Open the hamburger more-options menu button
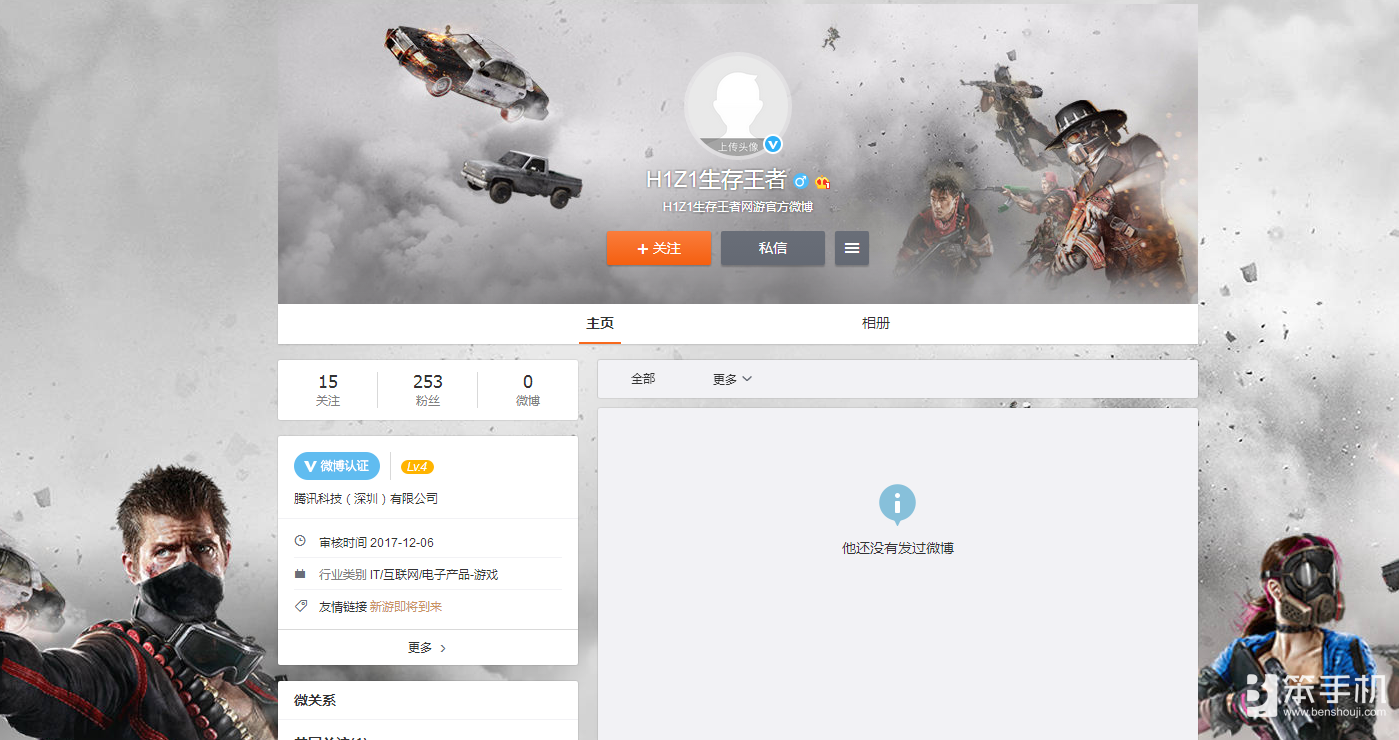The image size is (1399, 740). coord(852,248)
